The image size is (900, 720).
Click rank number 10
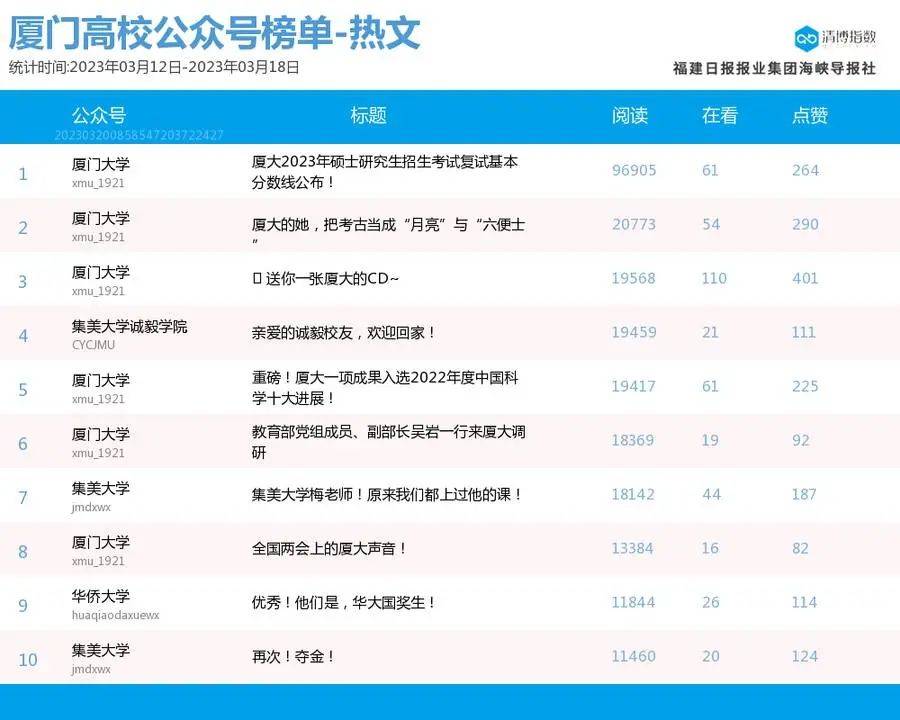pos(28,659)
